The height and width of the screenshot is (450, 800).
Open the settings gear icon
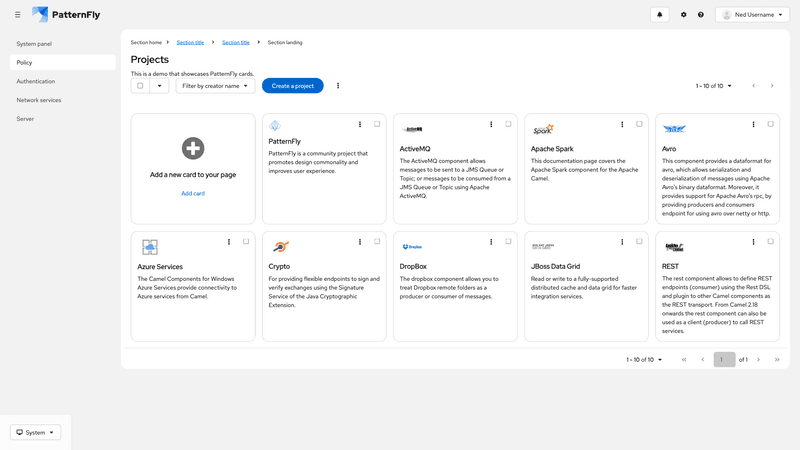[x=684, y=15]
